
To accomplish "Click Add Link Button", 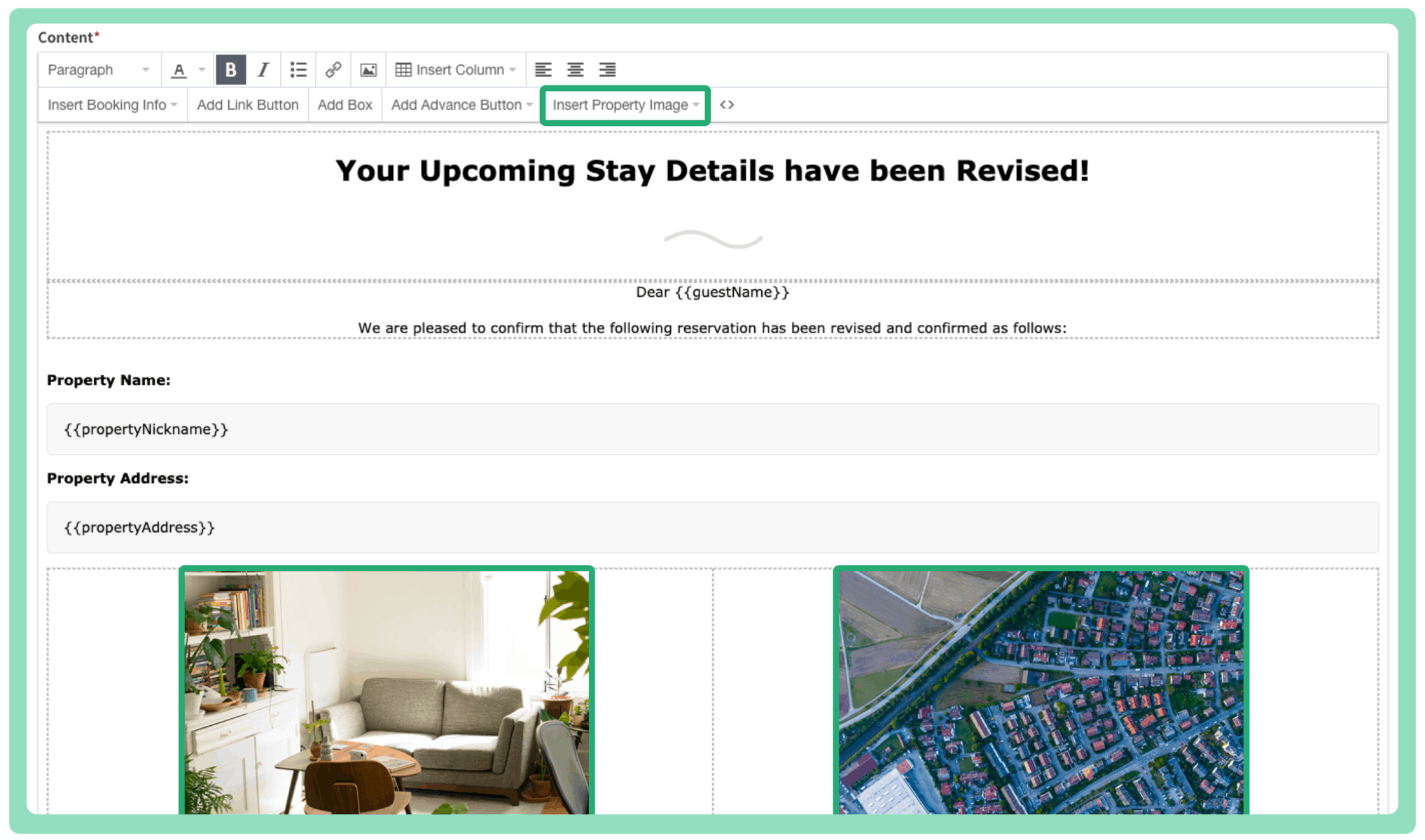I will coord(248,105).
